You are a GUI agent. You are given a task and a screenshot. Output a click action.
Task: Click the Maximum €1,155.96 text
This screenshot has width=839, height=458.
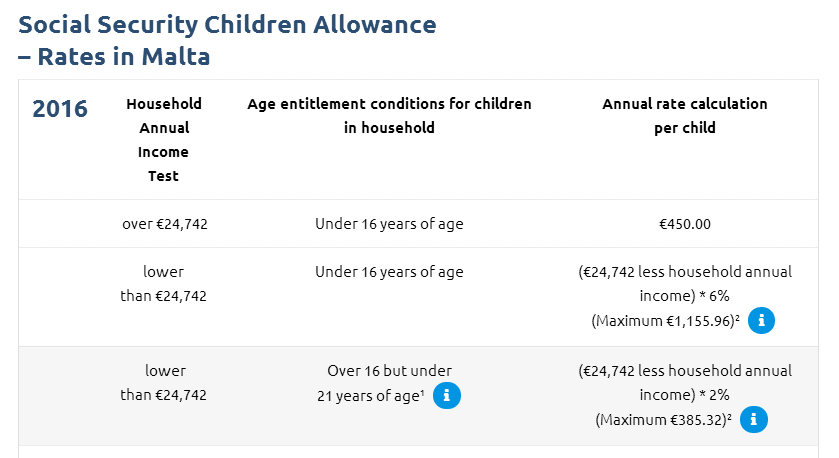[665, 321]
